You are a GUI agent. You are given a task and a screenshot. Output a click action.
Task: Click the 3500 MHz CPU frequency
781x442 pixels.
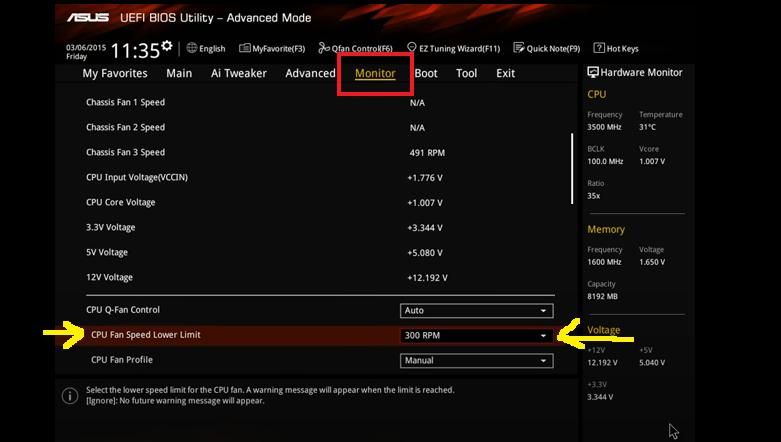(x=604, y=127)
